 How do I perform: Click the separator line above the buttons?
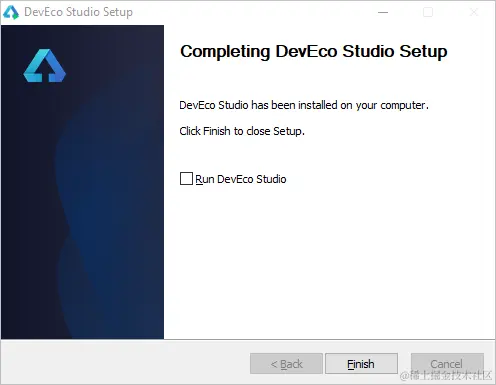pos(248,340)
